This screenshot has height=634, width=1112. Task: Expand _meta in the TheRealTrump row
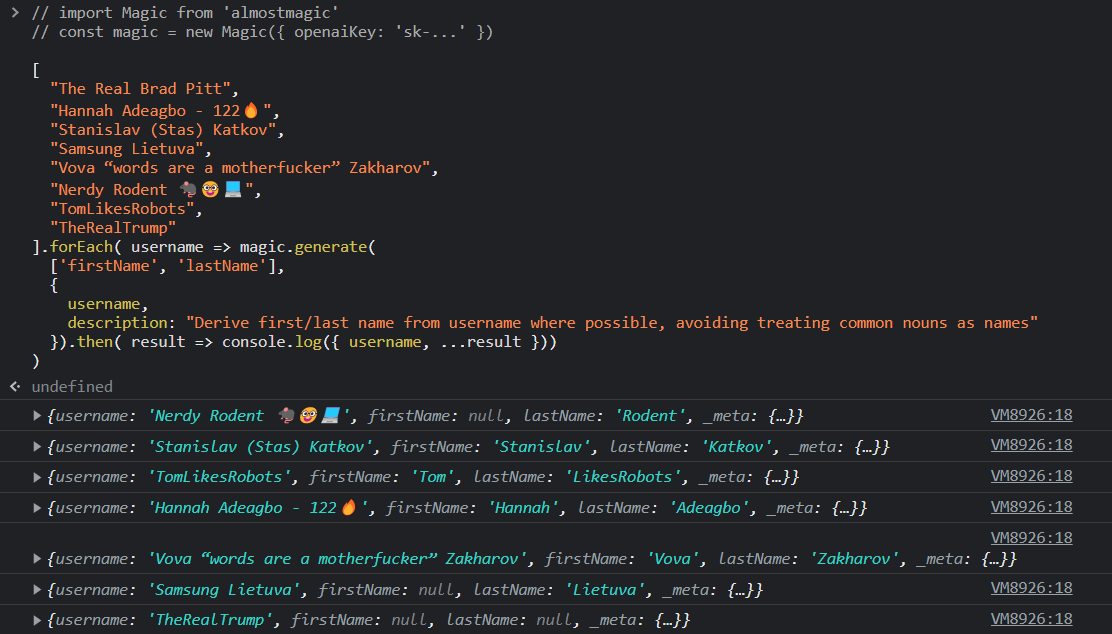click(x=672, y=621)
